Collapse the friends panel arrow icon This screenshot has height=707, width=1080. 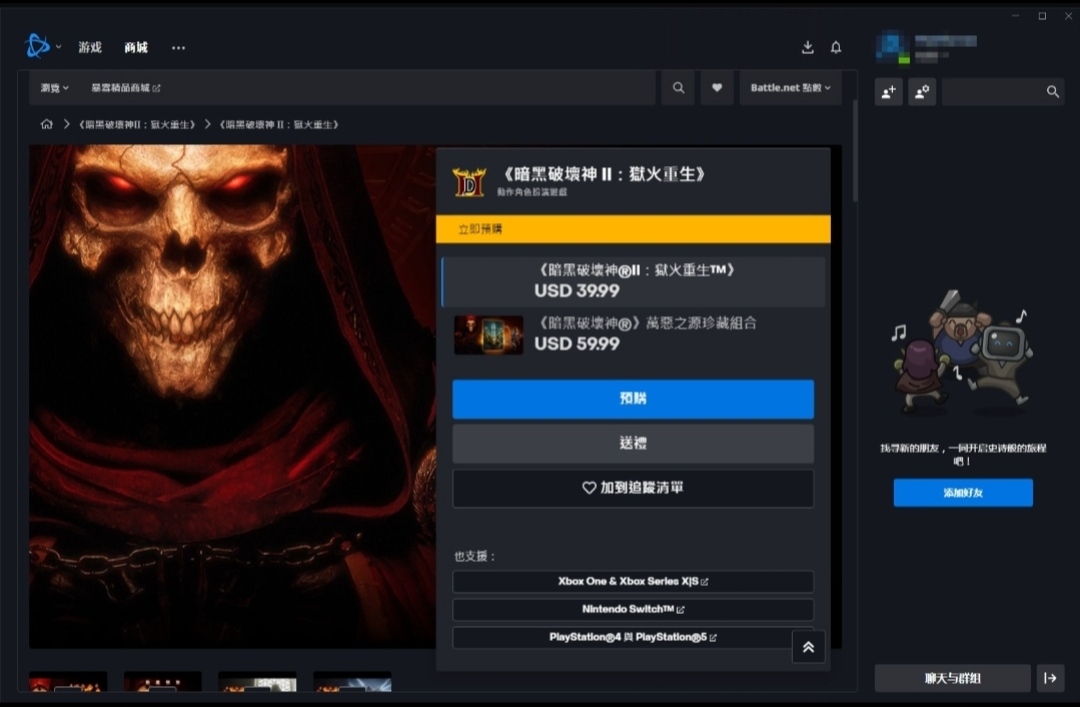point(1050,678)
